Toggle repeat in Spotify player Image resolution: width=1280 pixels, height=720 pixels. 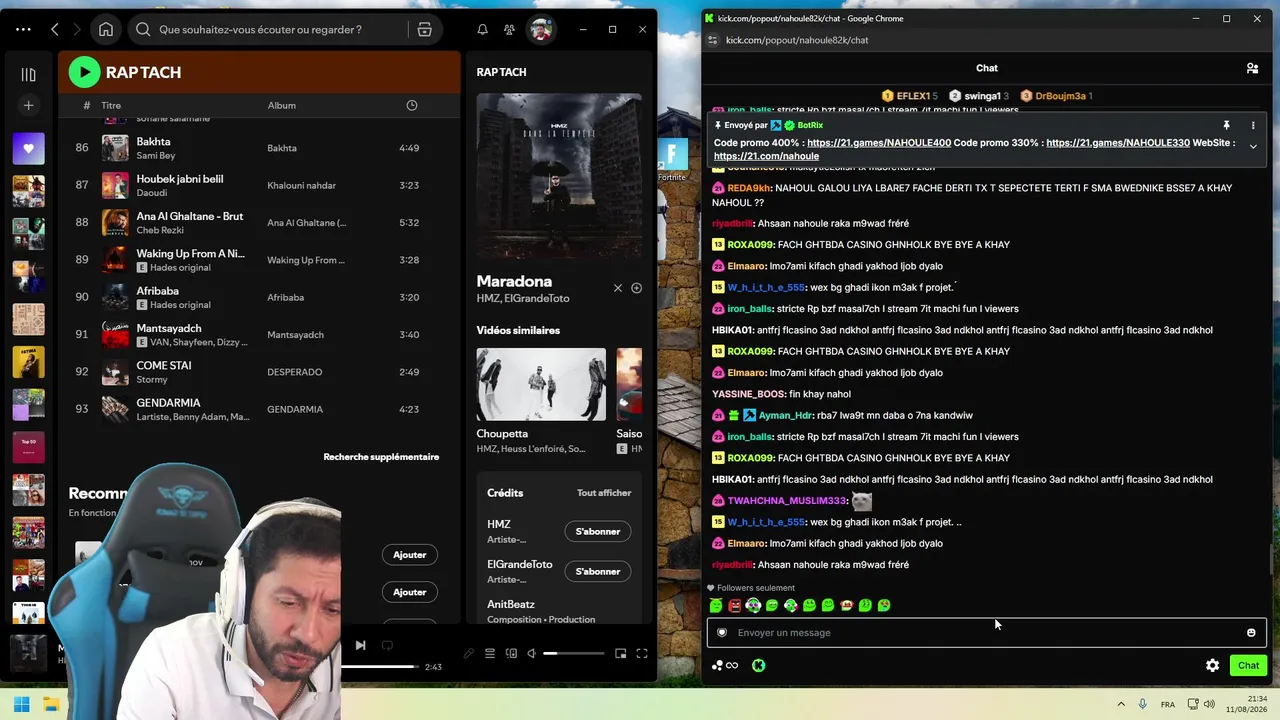(x=387, y=645)
